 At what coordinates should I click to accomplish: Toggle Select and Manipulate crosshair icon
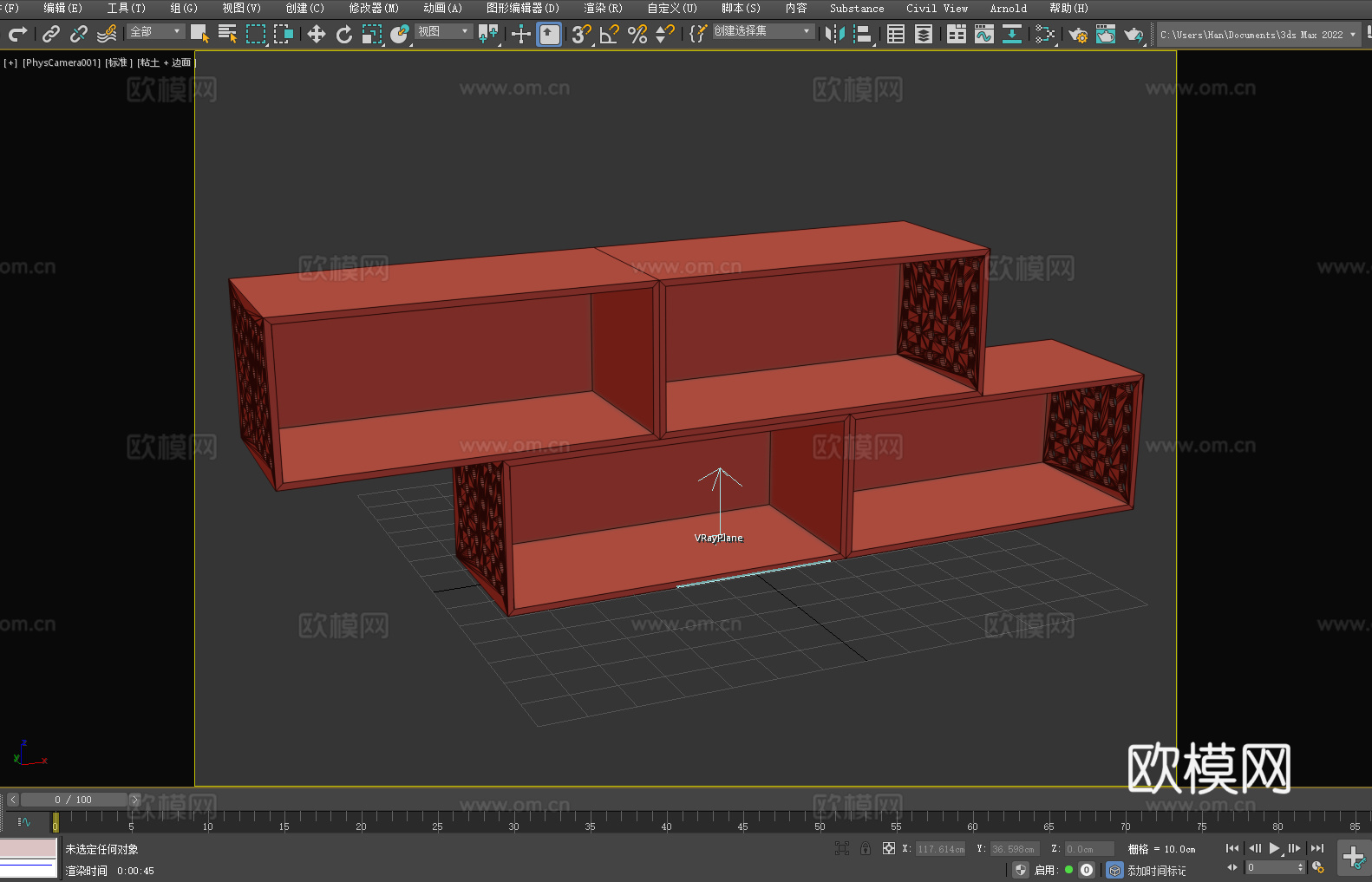(521, 34)
